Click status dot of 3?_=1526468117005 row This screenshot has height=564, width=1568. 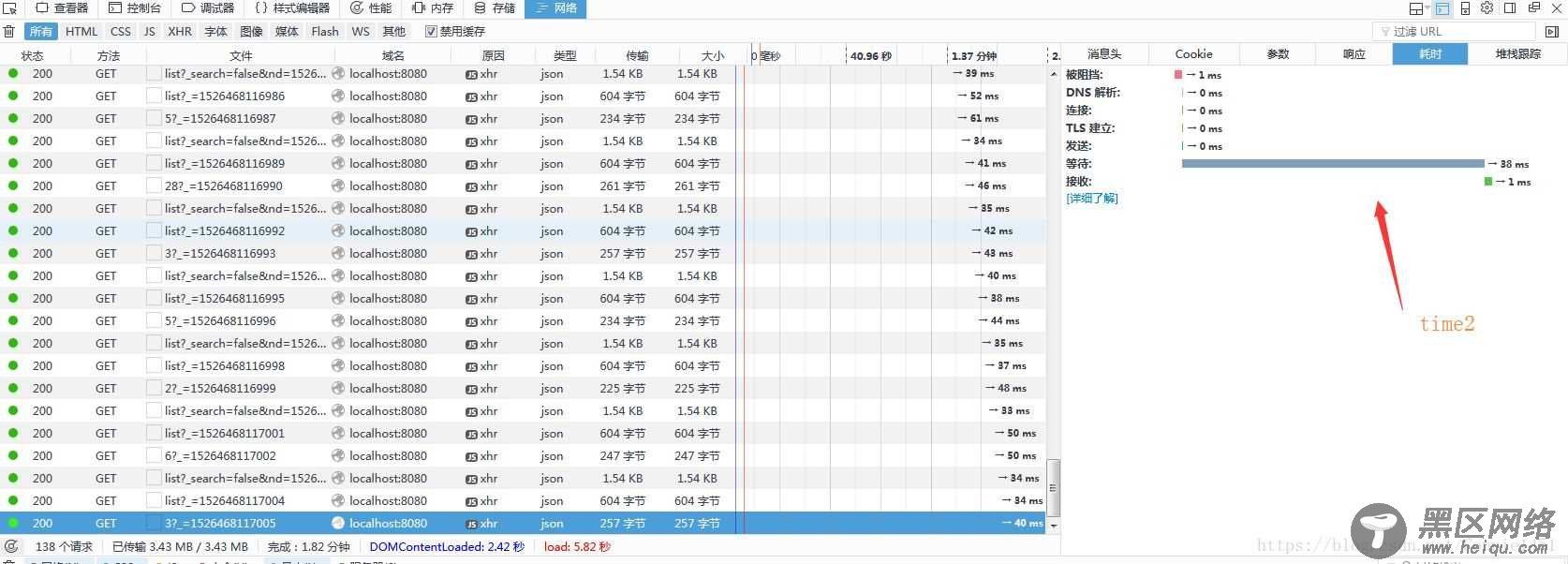(x=13, y=523)
